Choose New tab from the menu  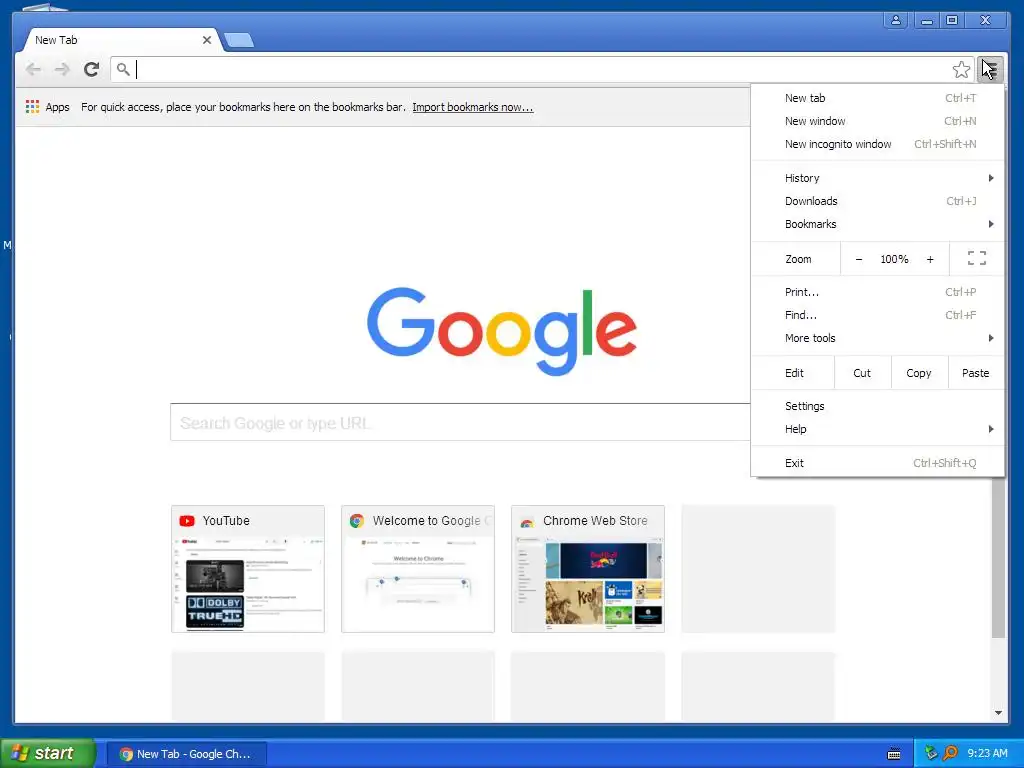point(877,98)
